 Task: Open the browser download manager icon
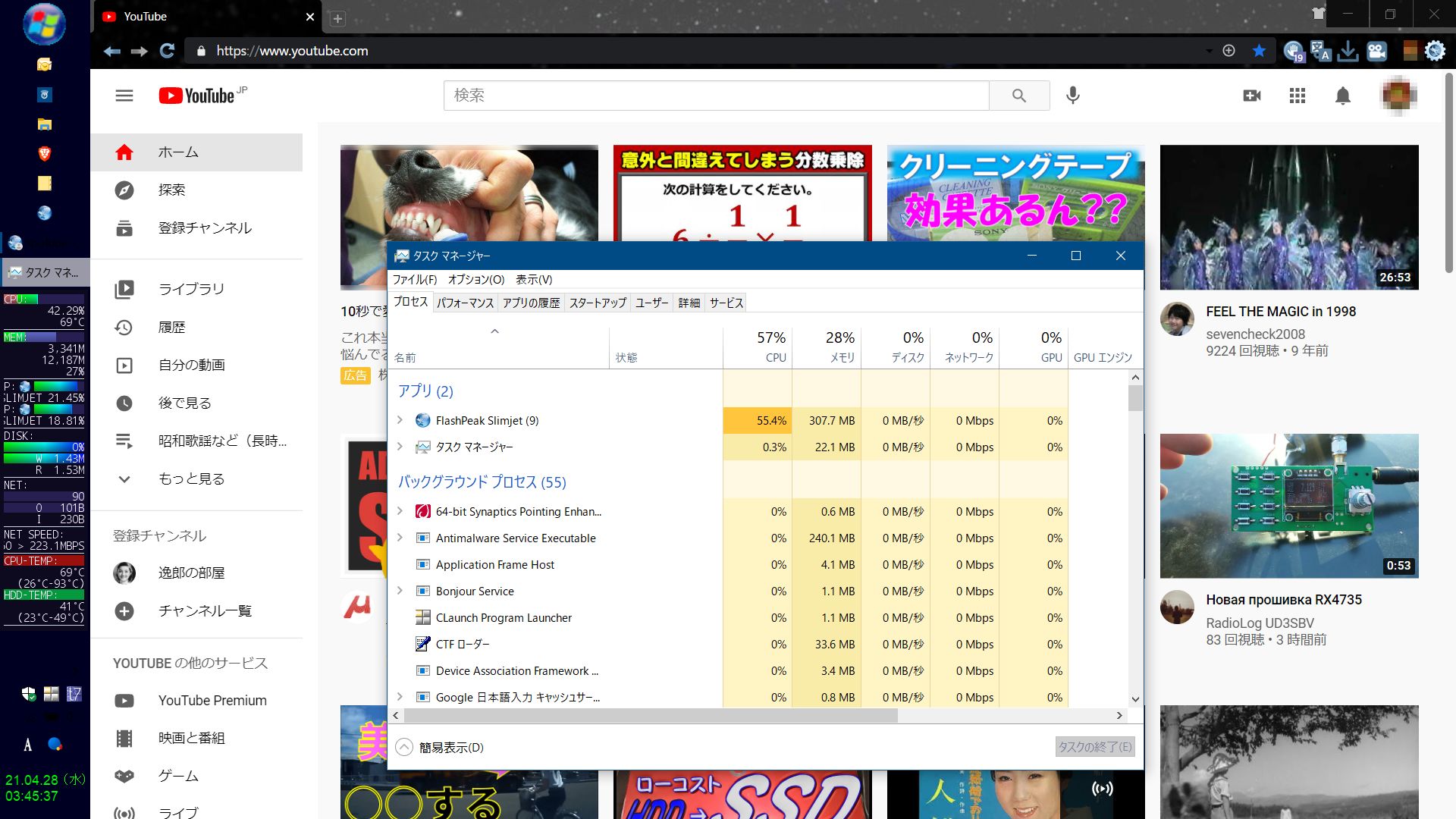pyautogui.click(x=1348, y=51)
